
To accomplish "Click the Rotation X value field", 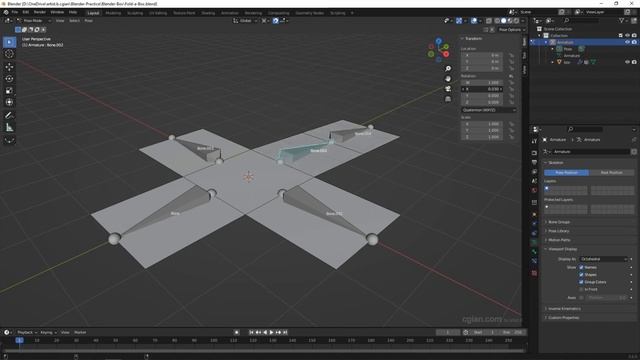I will click(x=482, y=89).
